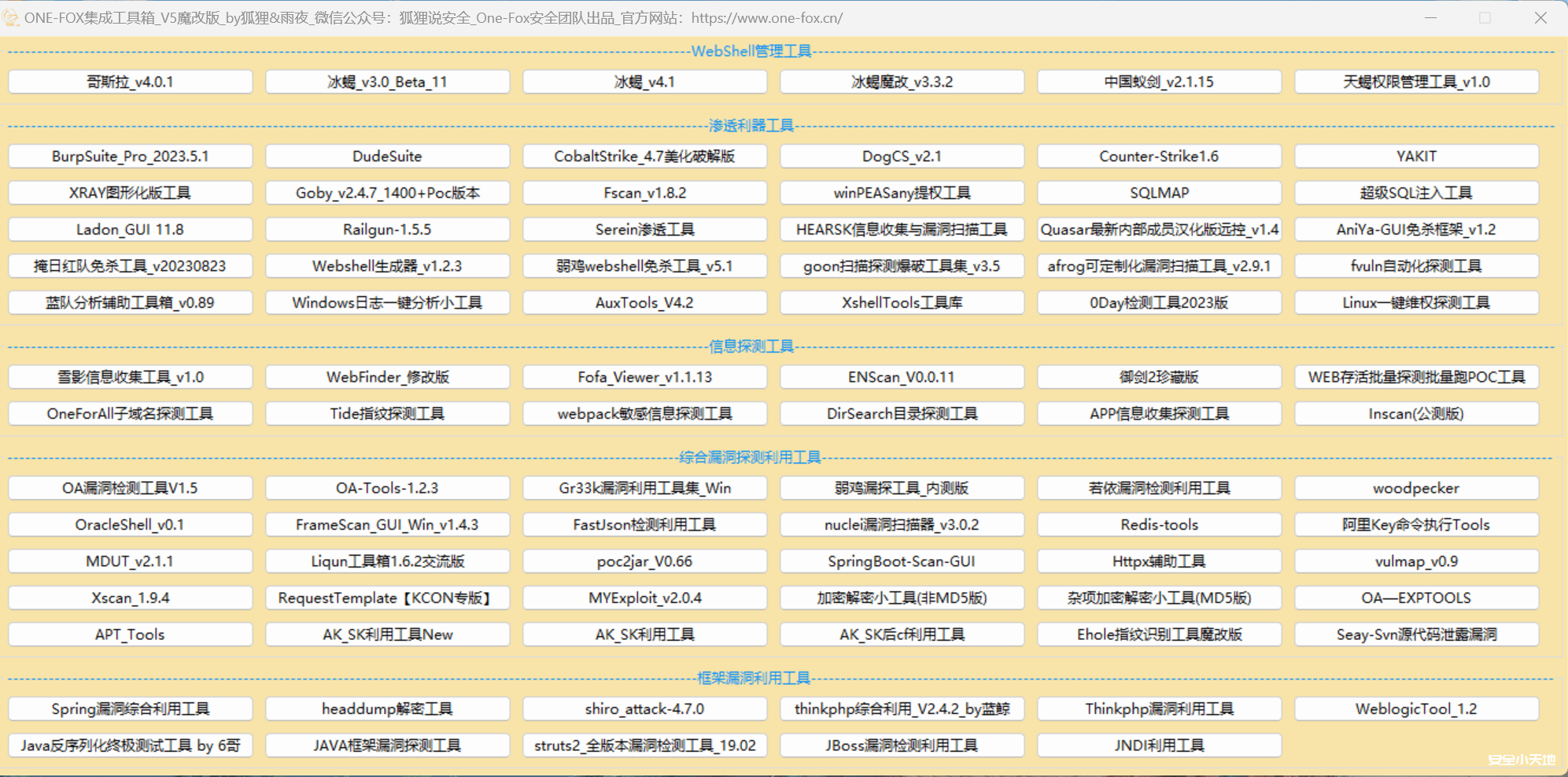The width and height of the screenshot is (1568, 777).
Task: Launch DudeSuite from the toolbox
Action: 387,156
